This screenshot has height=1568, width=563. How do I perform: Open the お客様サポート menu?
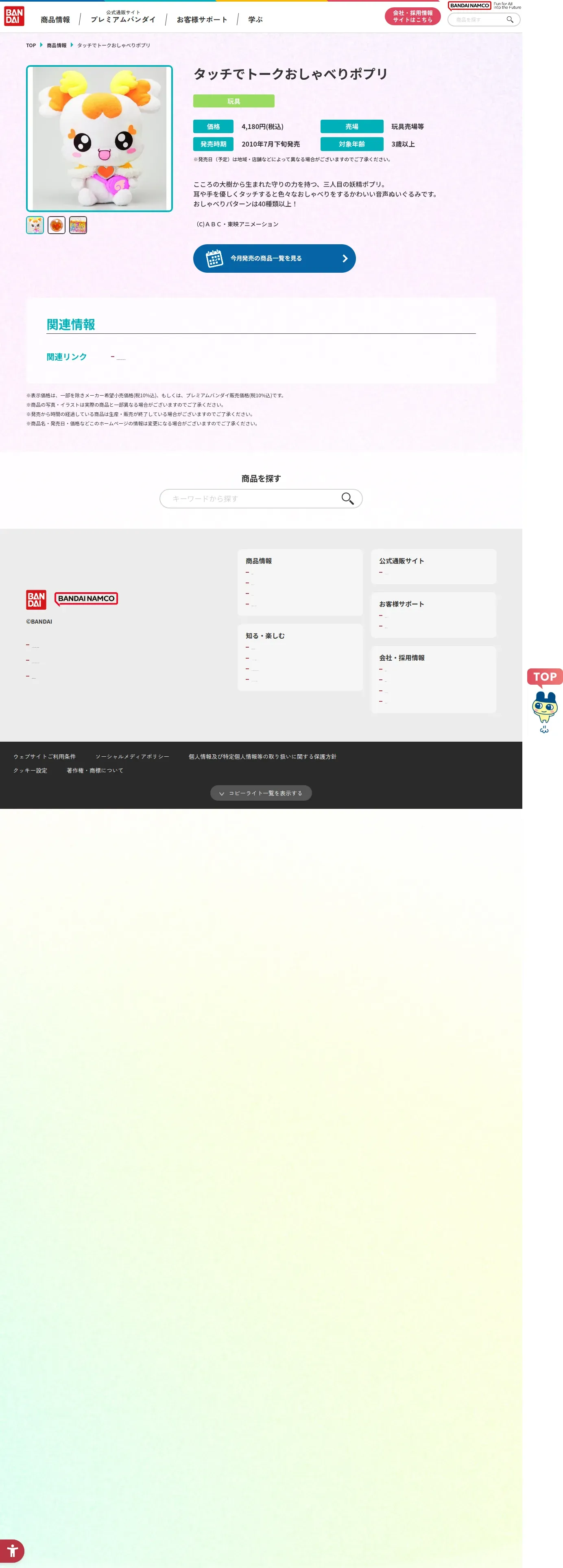pos(202,20)
